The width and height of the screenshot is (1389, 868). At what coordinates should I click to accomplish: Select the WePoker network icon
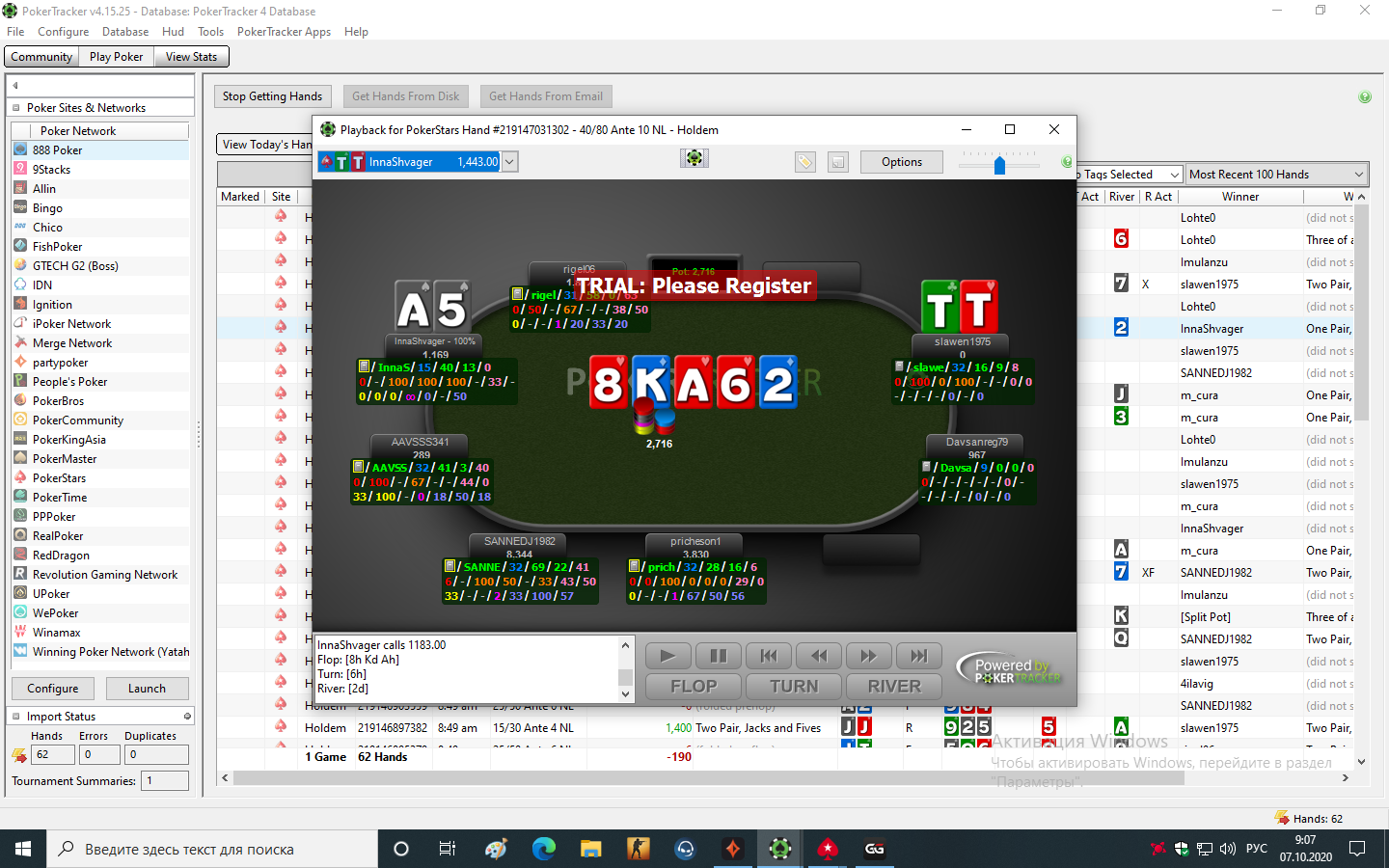click(20, 612)
